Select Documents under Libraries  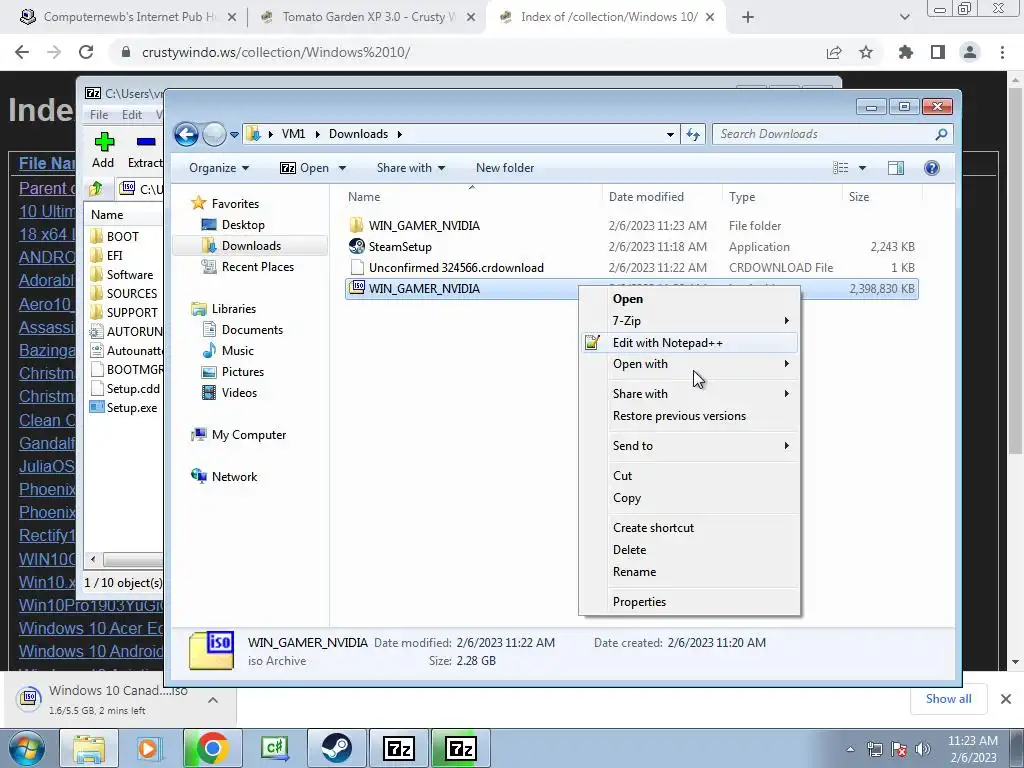coord(252,330)
